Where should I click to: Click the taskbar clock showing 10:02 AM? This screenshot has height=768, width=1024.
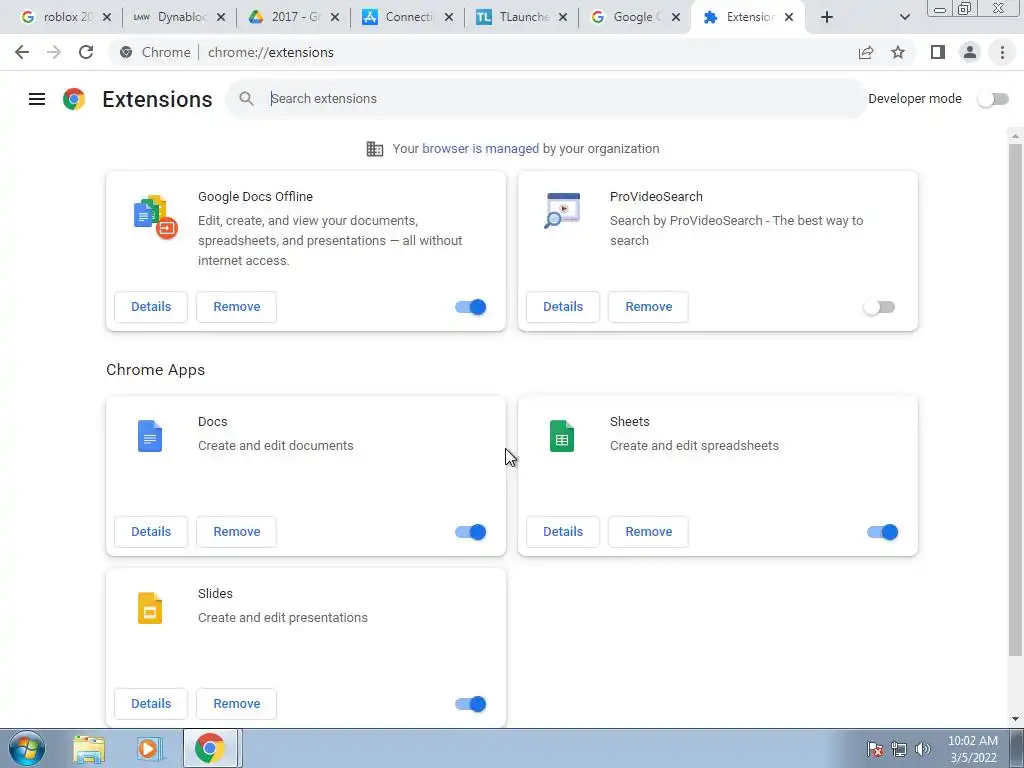pos(972,749)
